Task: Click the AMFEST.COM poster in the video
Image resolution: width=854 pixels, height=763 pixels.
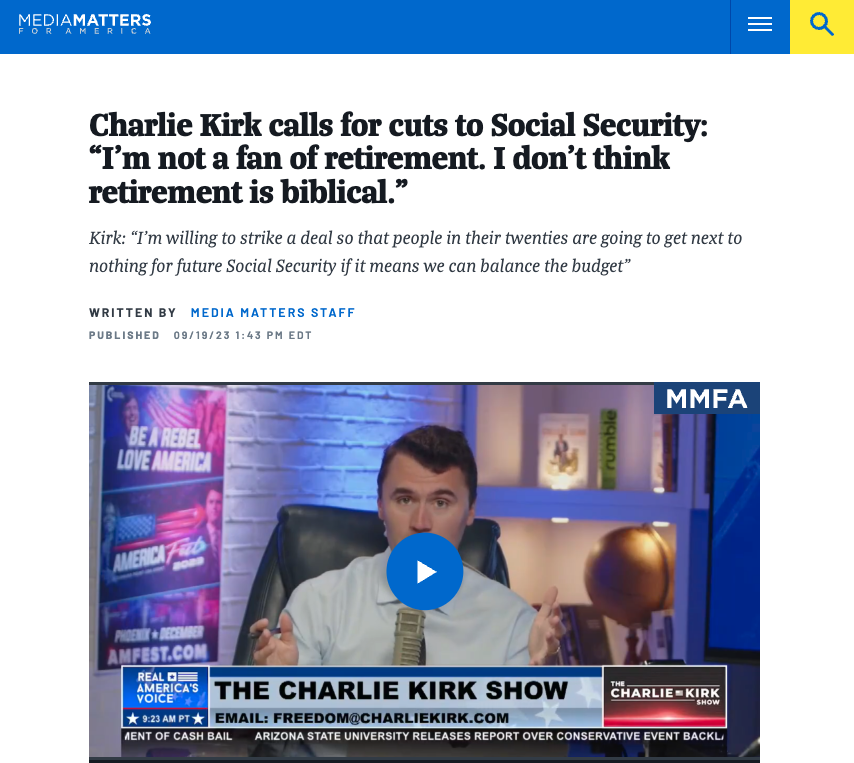Action: point(158,652)
